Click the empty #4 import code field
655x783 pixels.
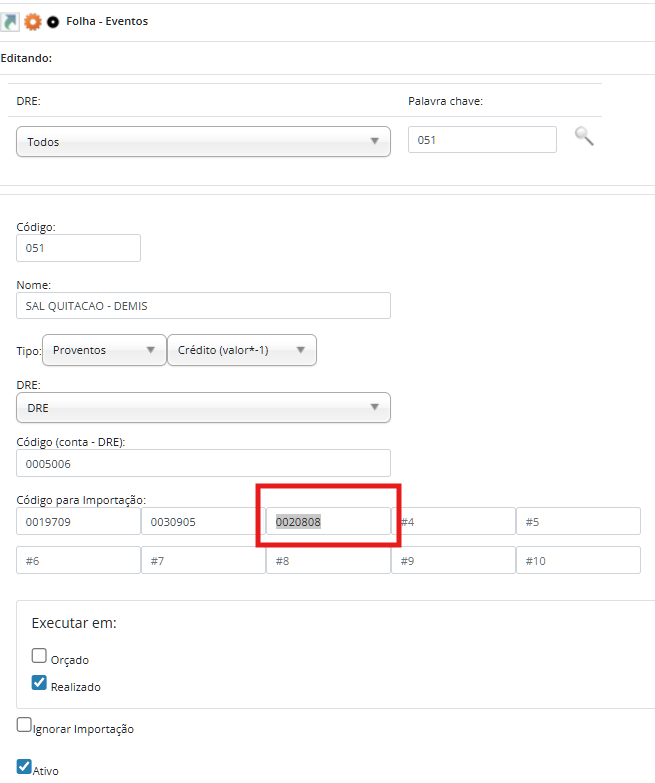[x=453, y=521]
